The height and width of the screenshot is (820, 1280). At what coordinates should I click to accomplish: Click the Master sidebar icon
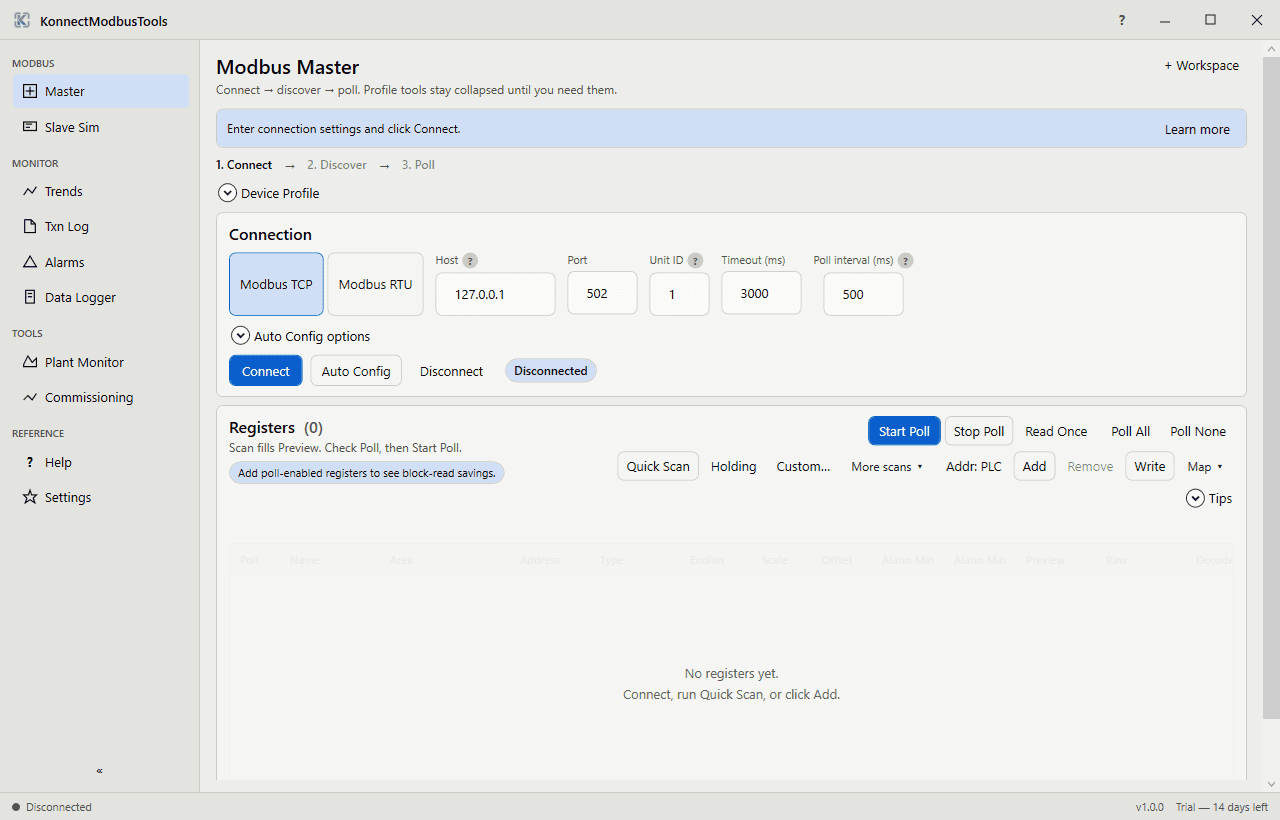point(30,91)
